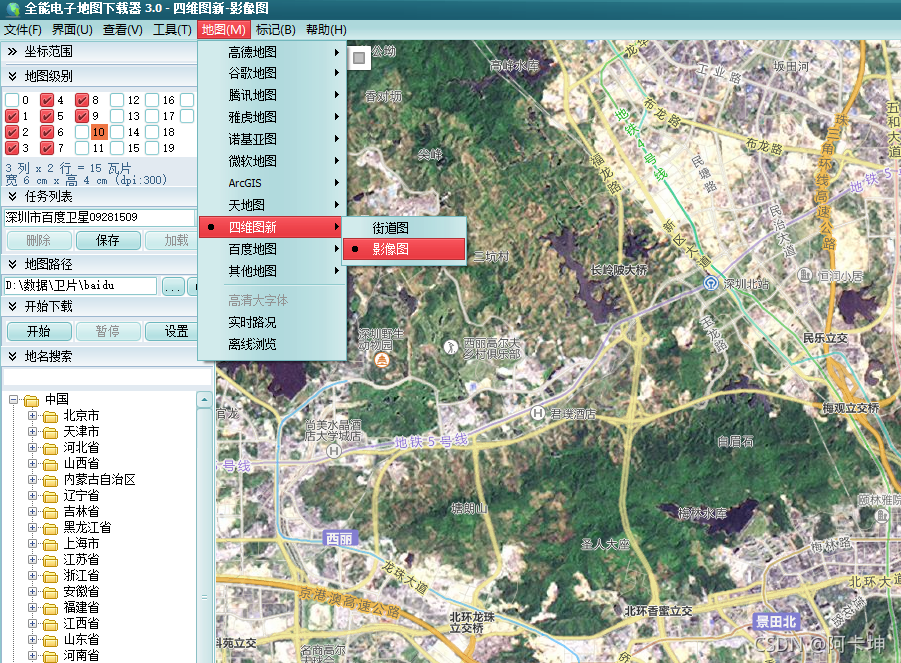901x663 pixels.
Task: Click the 景田北 station label on map
Action: [776, 621]
